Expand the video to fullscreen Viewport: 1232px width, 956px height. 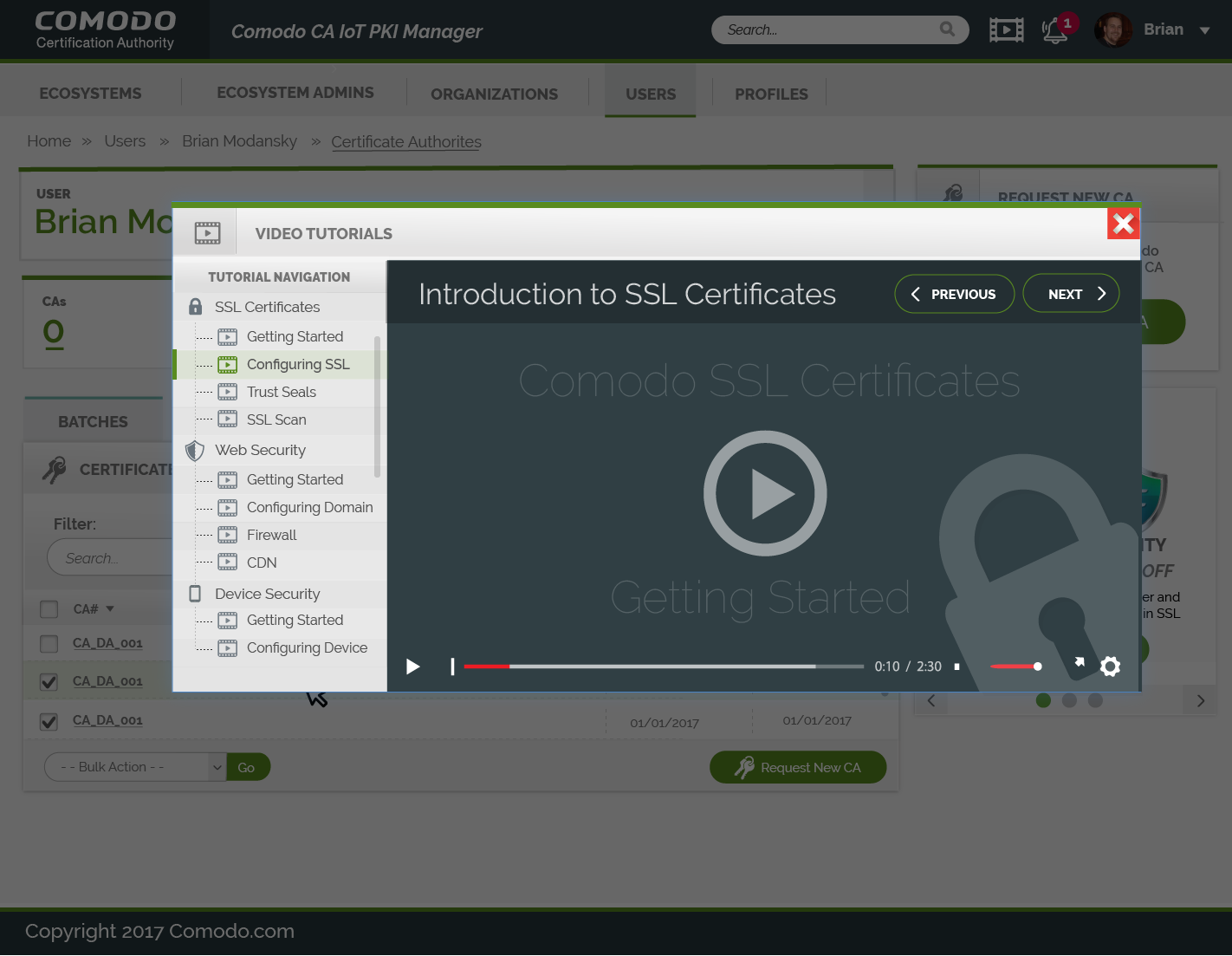[x=1079, y=662]
